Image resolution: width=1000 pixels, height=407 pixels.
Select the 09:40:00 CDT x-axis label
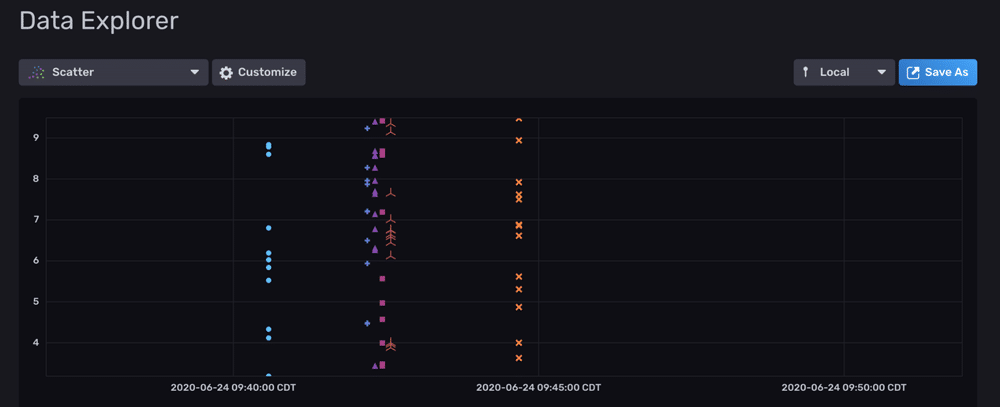(233, 387)
